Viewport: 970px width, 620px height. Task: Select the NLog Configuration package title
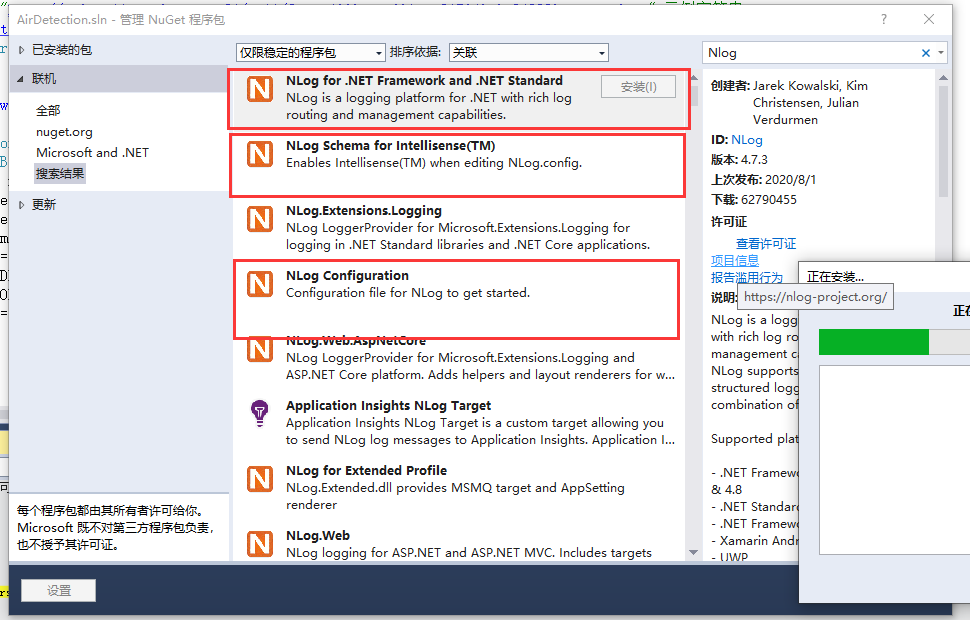point(347,275)
